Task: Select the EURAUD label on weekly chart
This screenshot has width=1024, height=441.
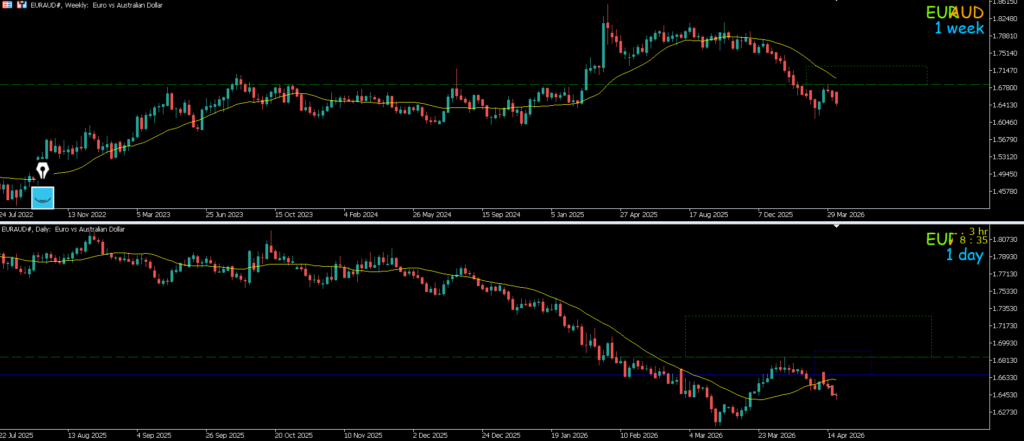Action: (x=954, y=12)
